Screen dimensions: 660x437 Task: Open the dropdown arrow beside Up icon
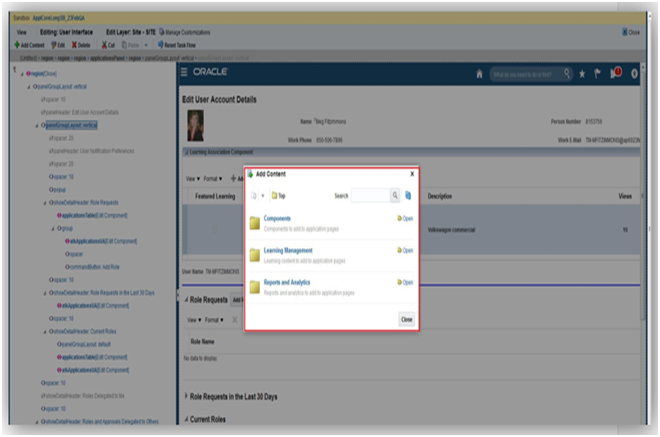pyautogui.click(x=263, y=196)
